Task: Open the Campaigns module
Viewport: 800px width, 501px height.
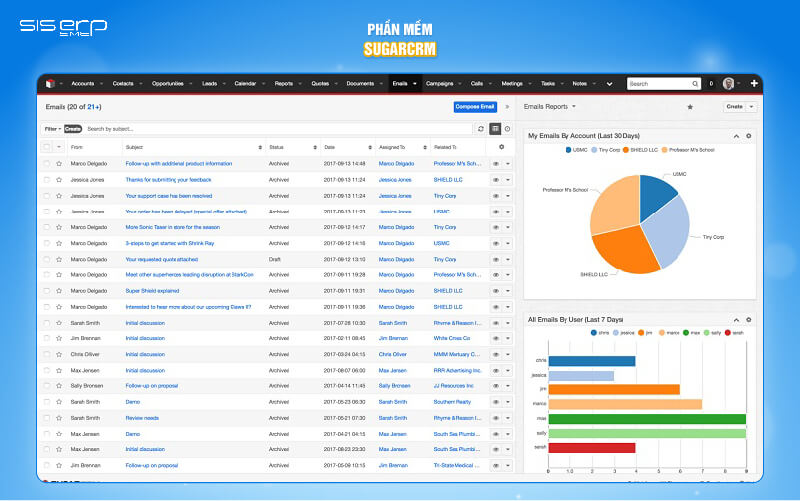Action: pos(439,84)
